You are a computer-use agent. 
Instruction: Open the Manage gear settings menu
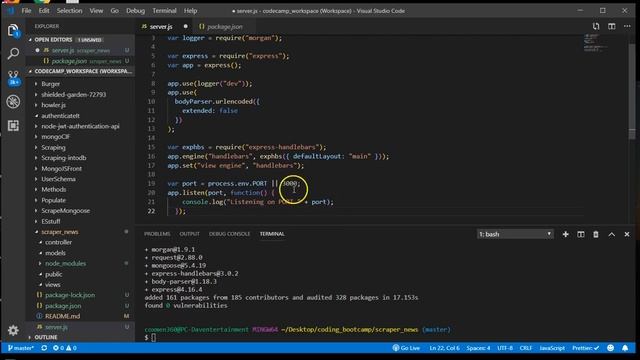pos(13,330)
